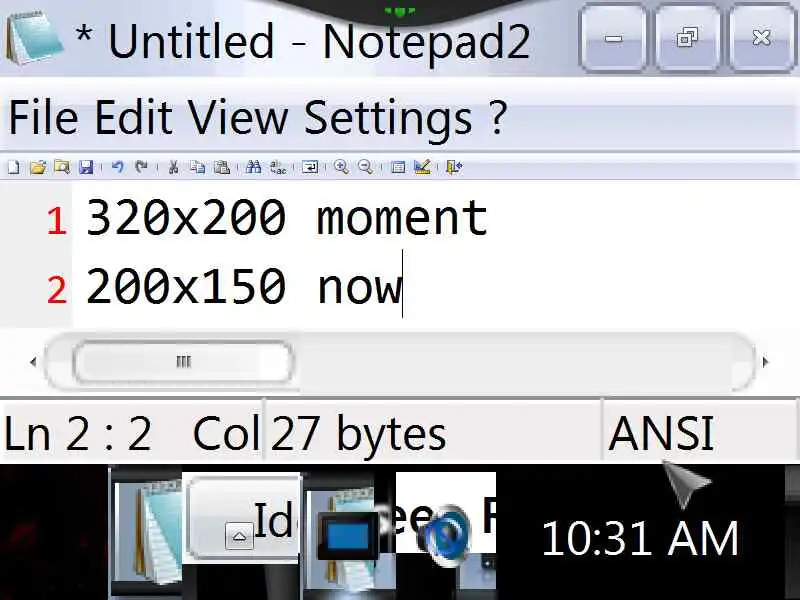
Task: Open the Settings menu
Action: point(389,117)
